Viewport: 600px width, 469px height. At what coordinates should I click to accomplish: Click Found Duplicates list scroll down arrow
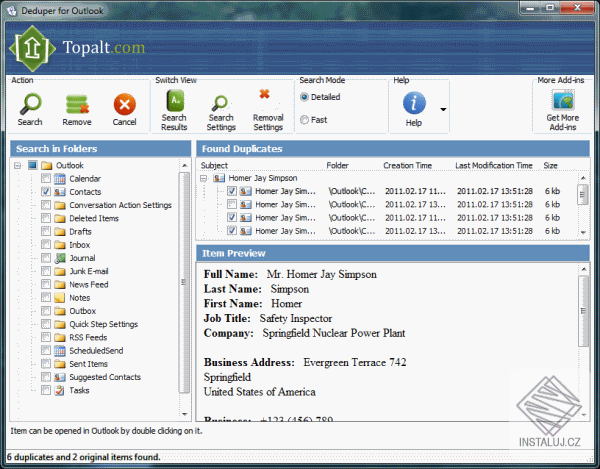(583, 232)
